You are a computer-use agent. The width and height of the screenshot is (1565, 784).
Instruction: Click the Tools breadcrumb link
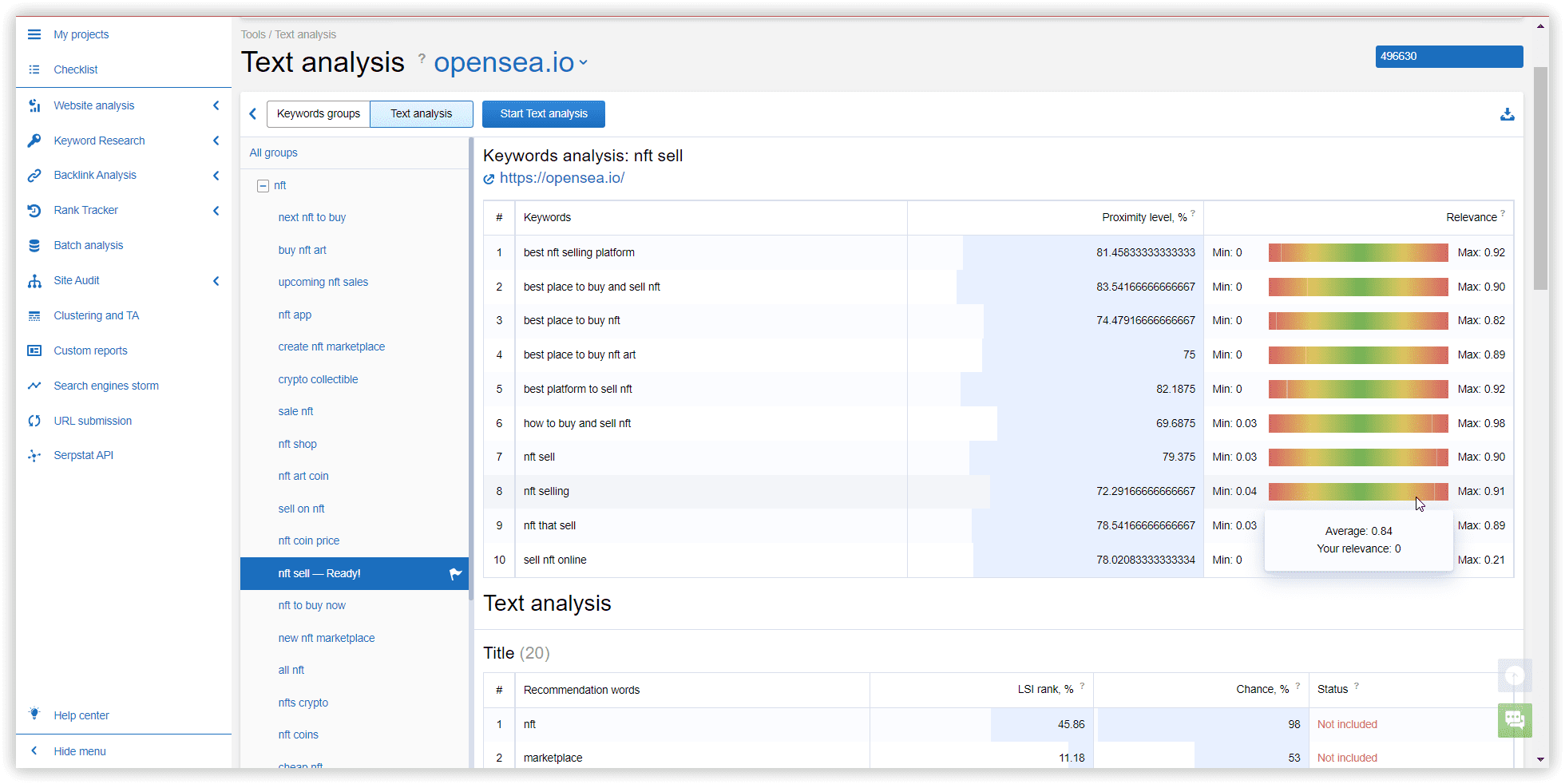click(x=253, y=34)
